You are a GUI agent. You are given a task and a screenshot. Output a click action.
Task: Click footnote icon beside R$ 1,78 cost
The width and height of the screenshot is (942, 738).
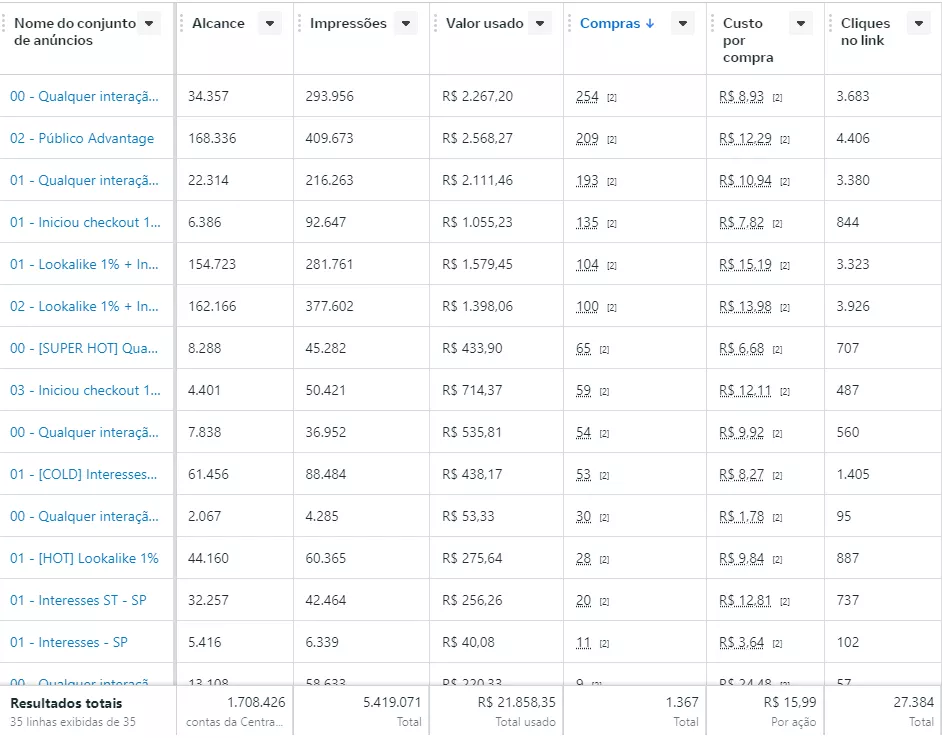pos(777,518)
